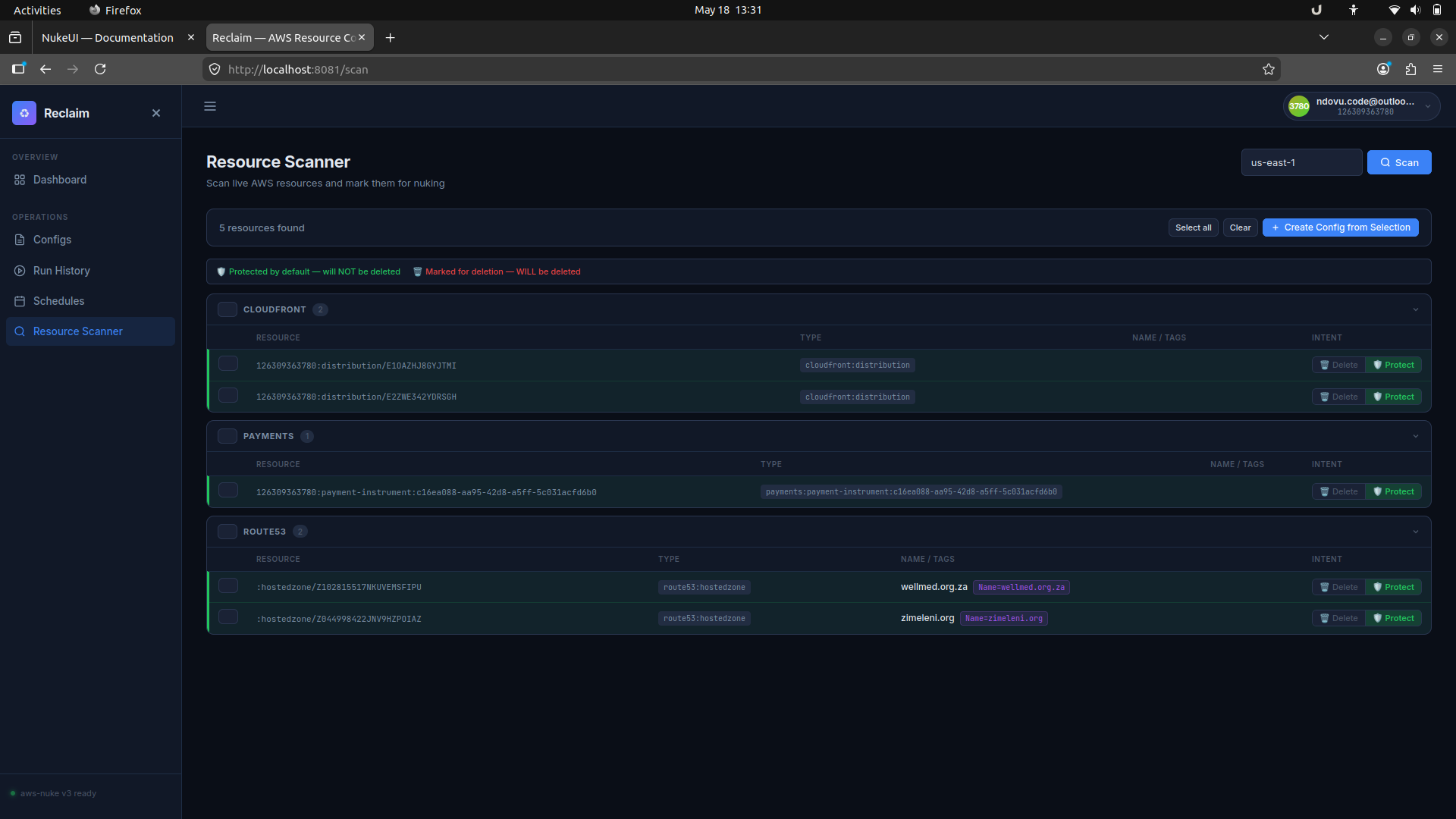Switch to NukeUI — Documentation tab
1456x819 pixels.
[108, 38]
